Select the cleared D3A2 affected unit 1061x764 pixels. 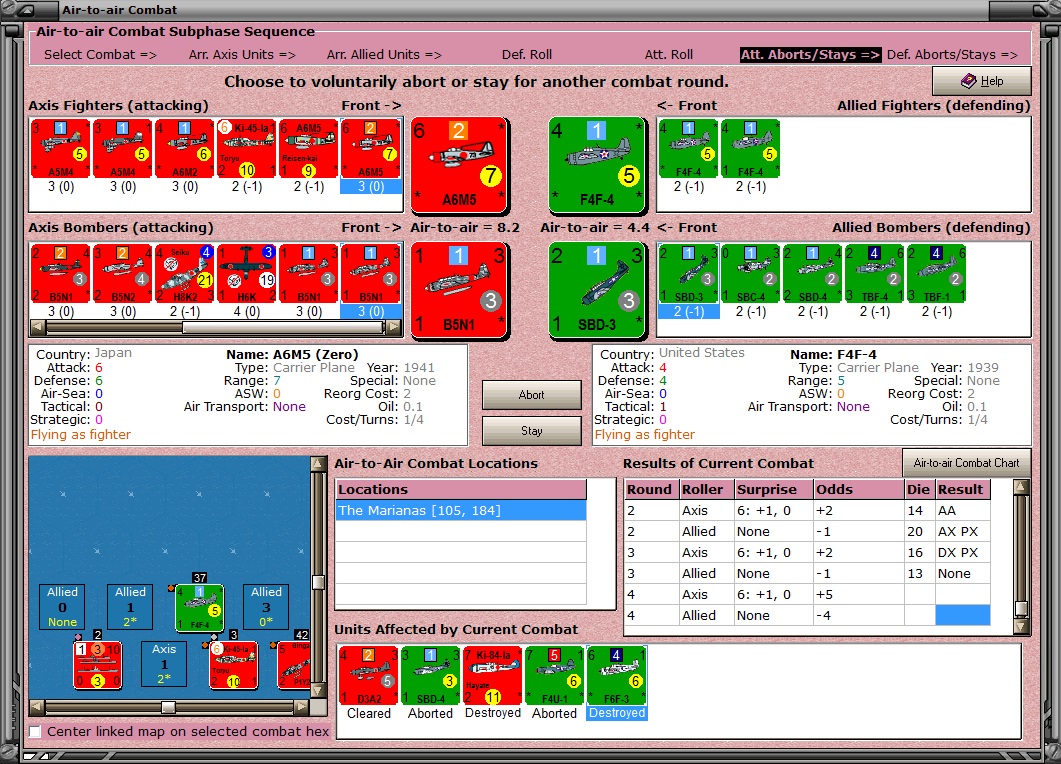point(369,675)
